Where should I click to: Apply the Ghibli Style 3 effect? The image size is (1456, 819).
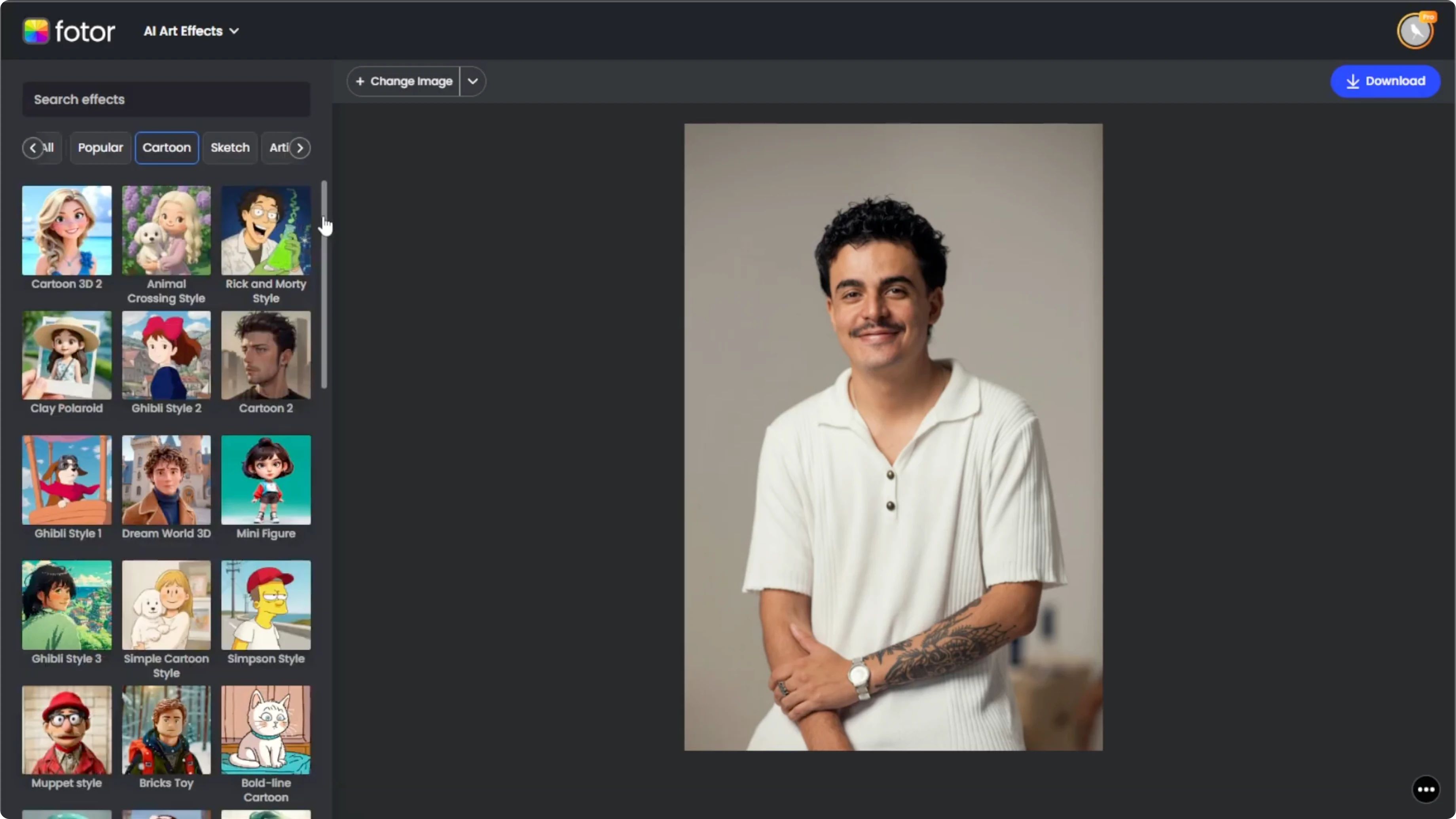(67, 605)
